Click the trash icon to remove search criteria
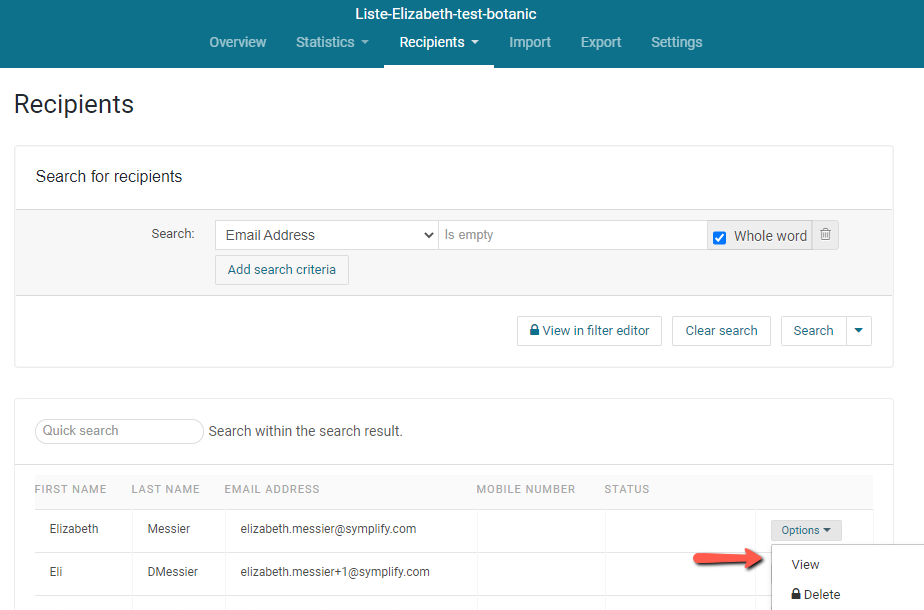924x610 pixels. pos(825,235)
